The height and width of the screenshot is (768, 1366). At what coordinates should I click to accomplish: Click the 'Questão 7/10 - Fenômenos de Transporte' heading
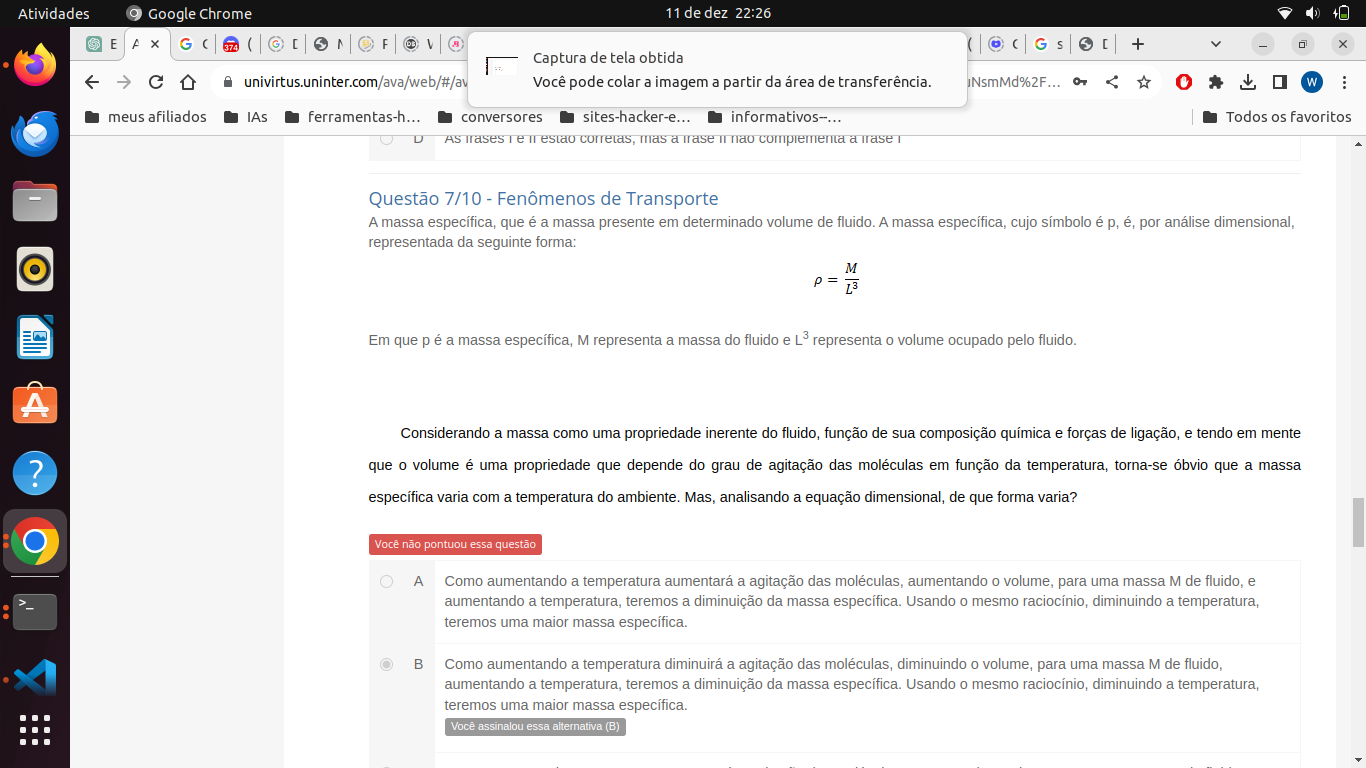click(543, 198)
